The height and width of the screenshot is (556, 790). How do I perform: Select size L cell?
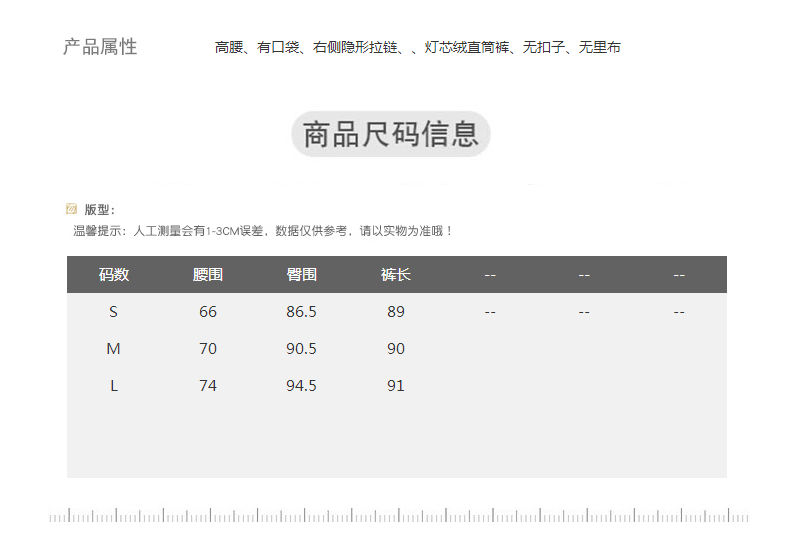(x=114, y=386)
